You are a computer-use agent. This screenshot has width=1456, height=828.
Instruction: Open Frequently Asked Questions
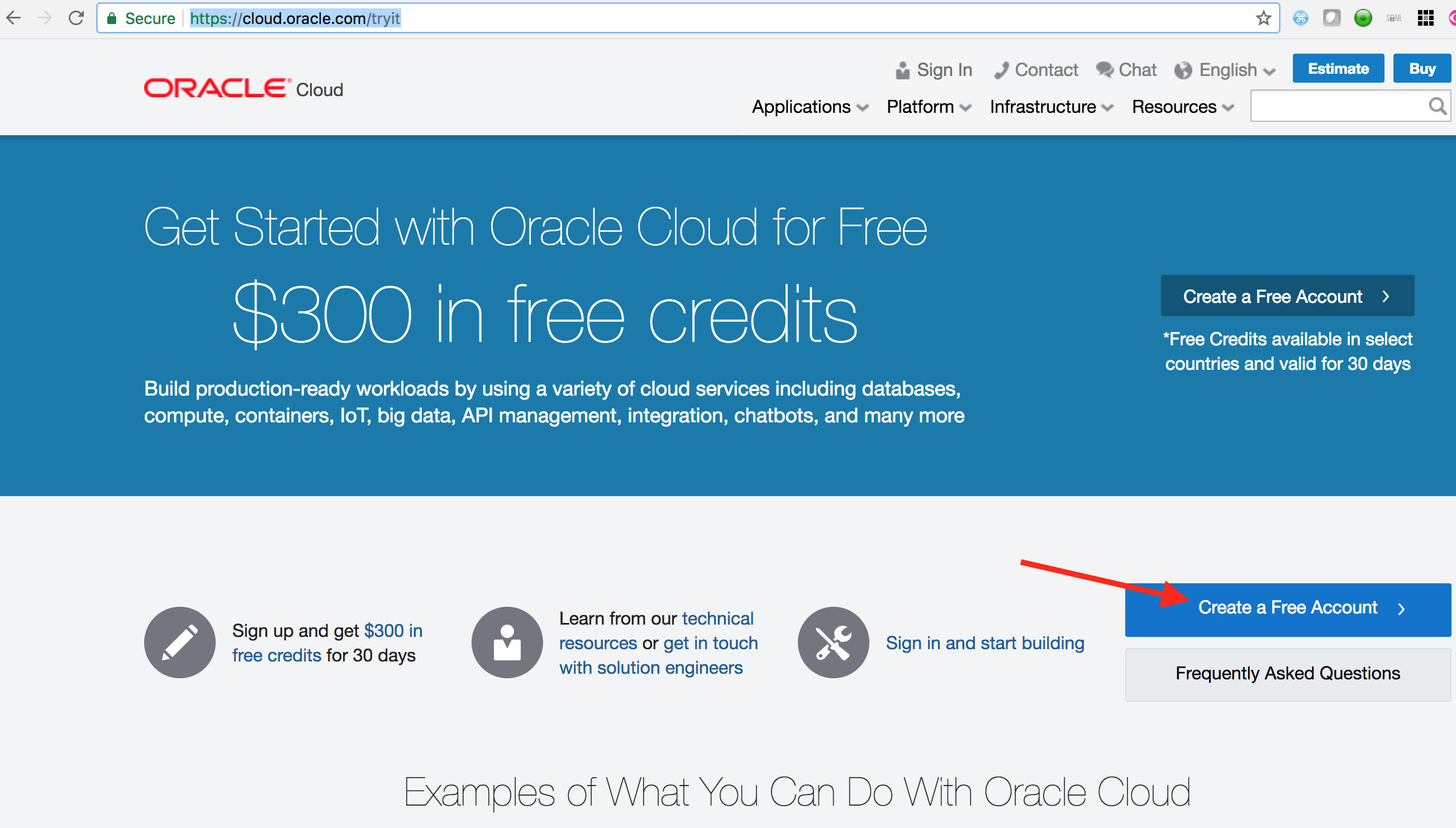[x=1288, y=674]
